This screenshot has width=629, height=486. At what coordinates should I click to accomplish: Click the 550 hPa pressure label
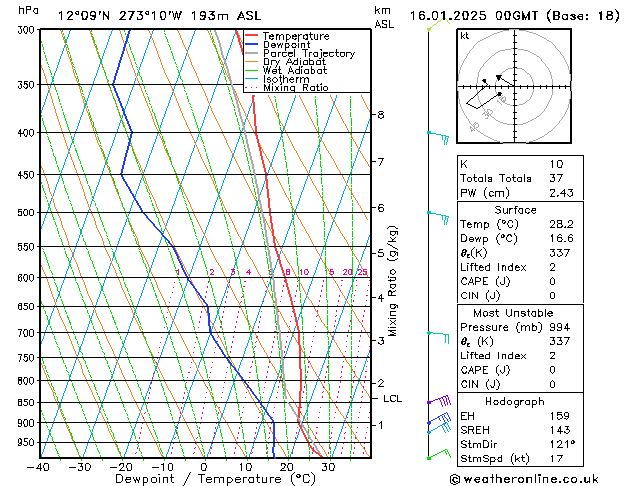pos(28,246)
